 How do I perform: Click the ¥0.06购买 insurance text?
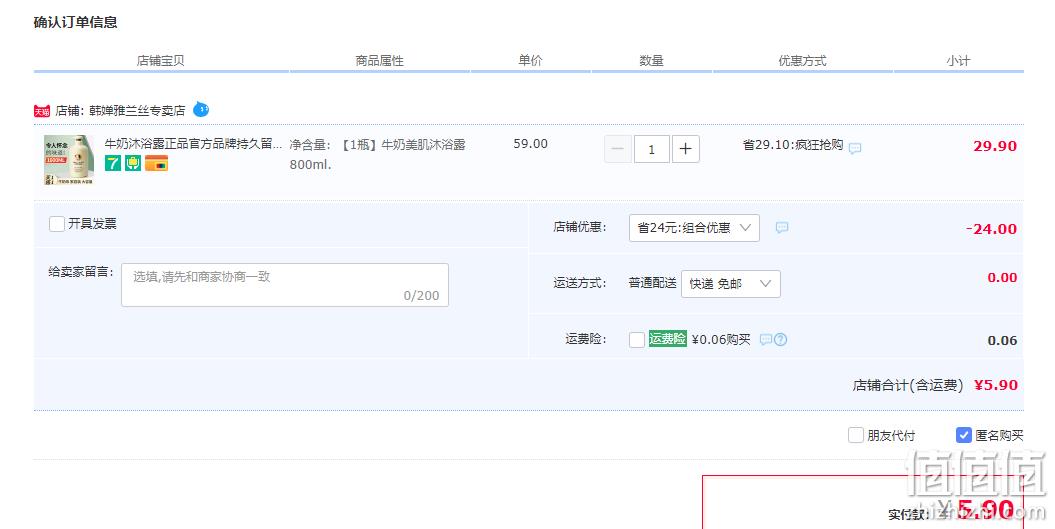[x=721, y=340]
